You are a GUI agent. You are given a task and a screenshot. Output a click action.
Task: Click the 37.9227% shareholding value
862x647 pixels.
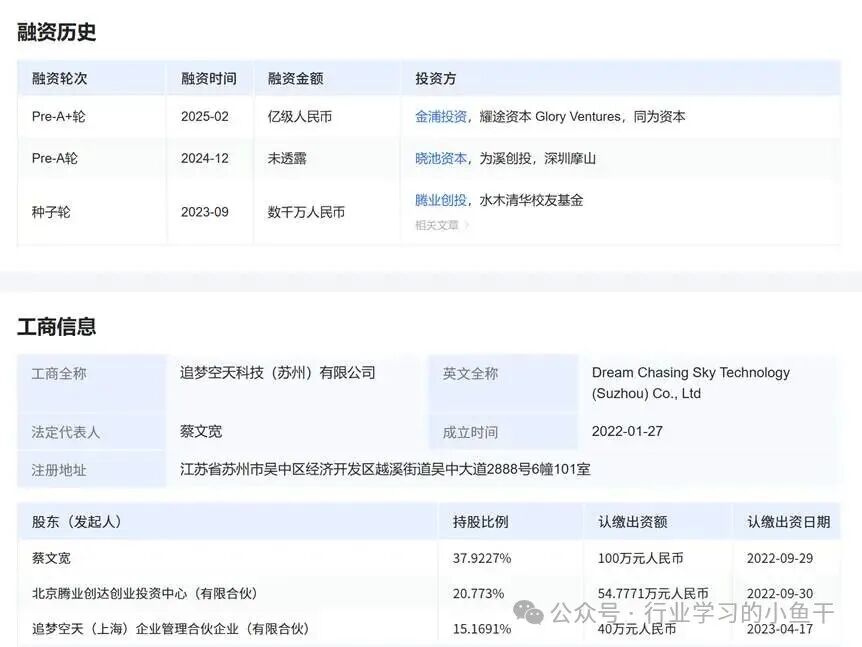tap(482, 558)
